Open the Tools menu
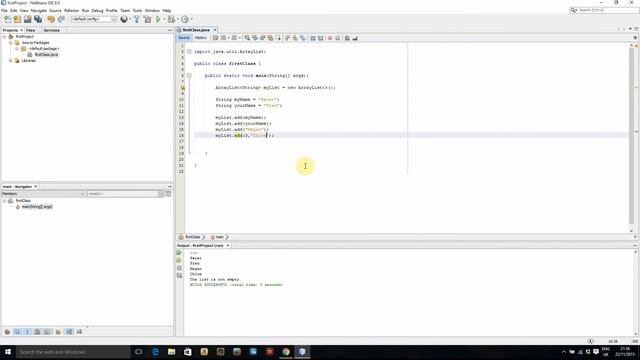 tap(138, 11)
